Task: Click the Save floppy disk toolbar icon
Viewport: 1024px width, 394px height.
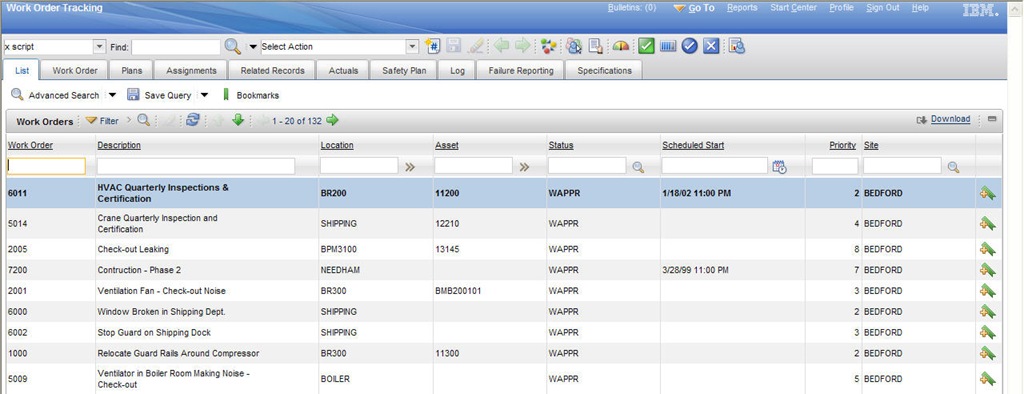Action: click(x=454, y=46)
